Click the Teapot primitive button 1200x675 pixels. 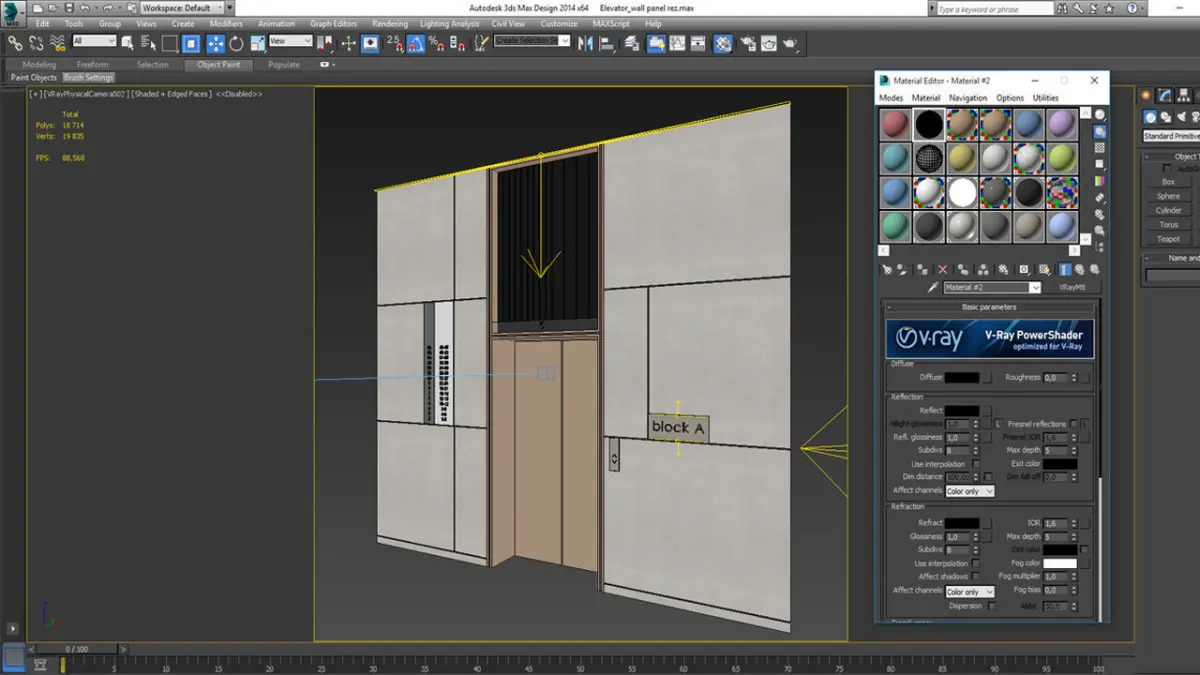(1168, 239)
